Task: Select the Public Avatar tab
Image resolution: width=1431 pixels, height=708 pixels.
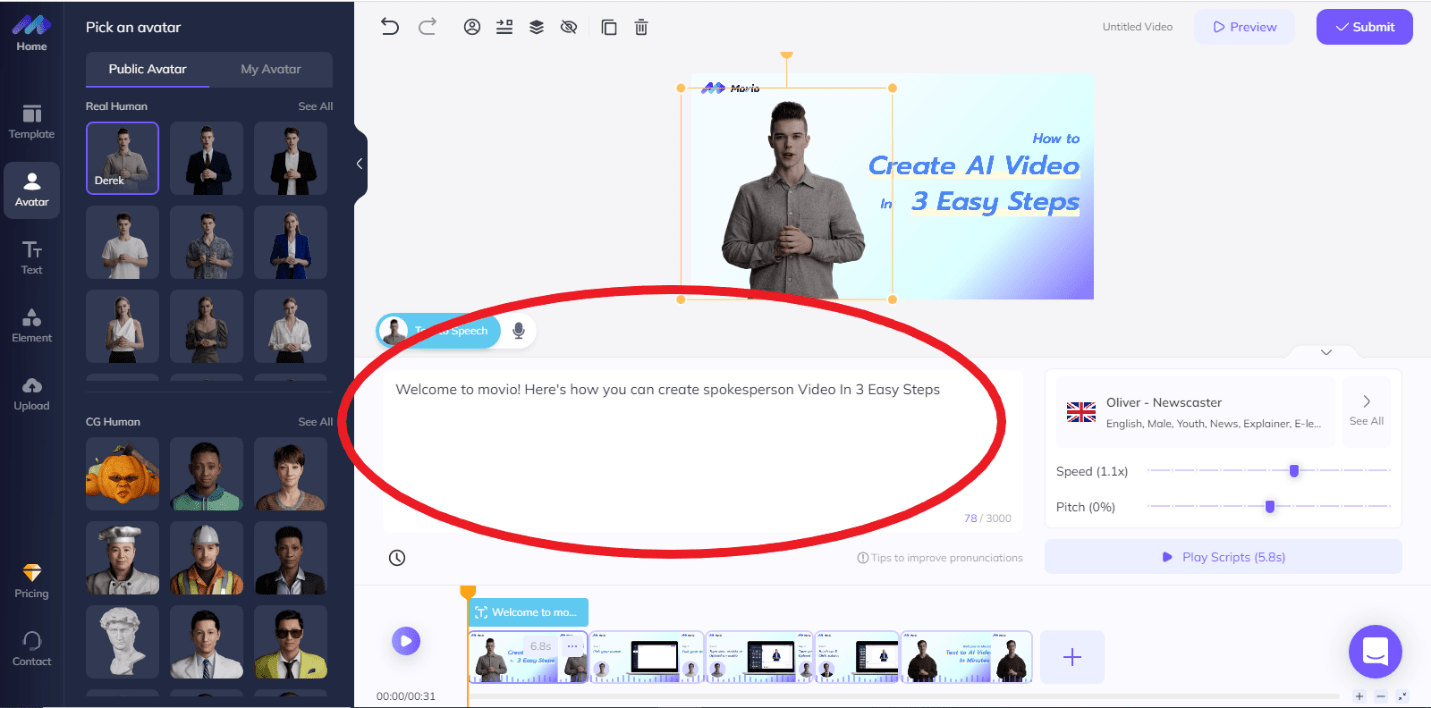Action: [147, 69]
